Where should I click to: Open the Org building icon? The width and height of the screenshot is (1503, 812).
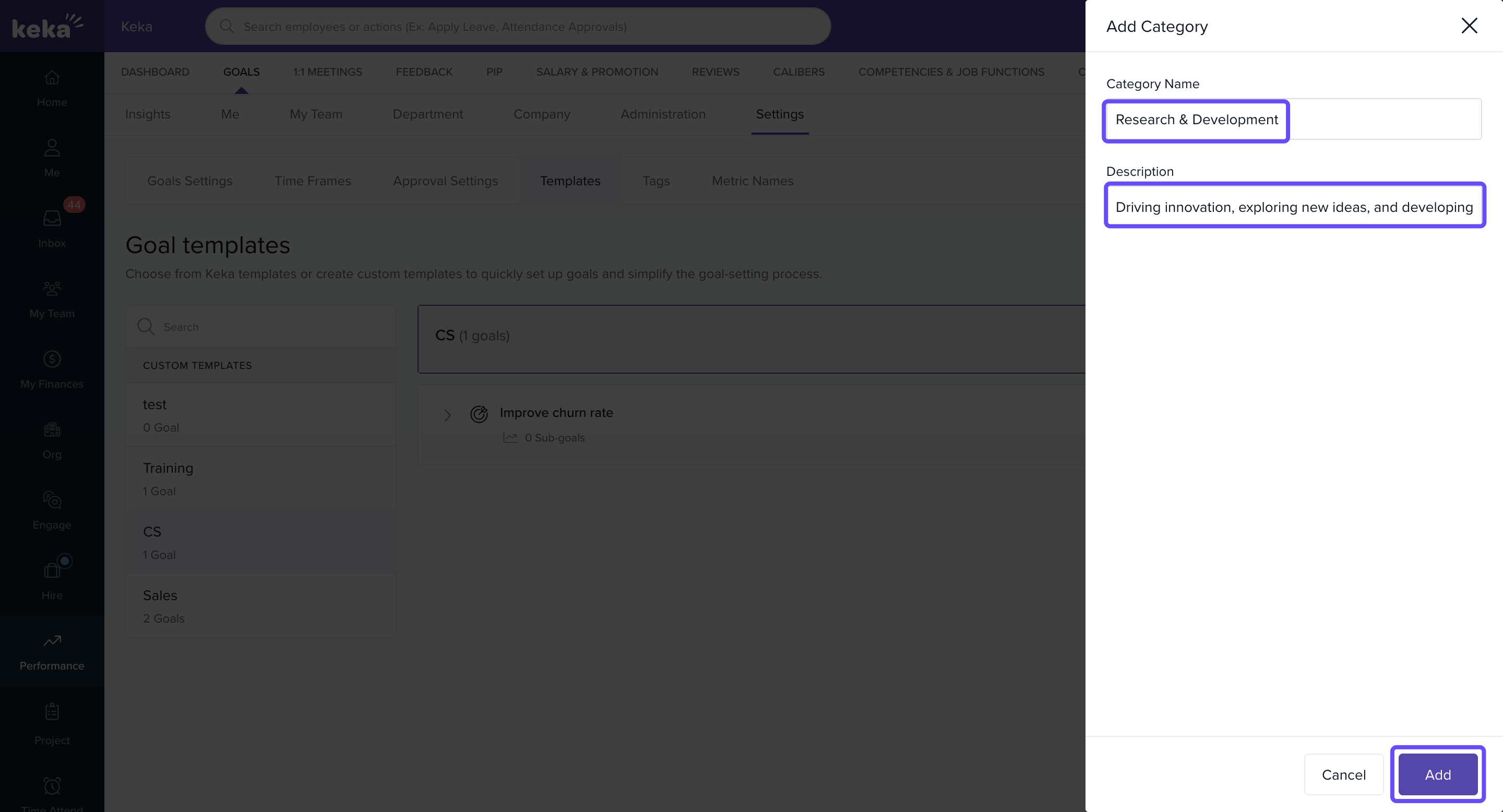pos(52,429)
